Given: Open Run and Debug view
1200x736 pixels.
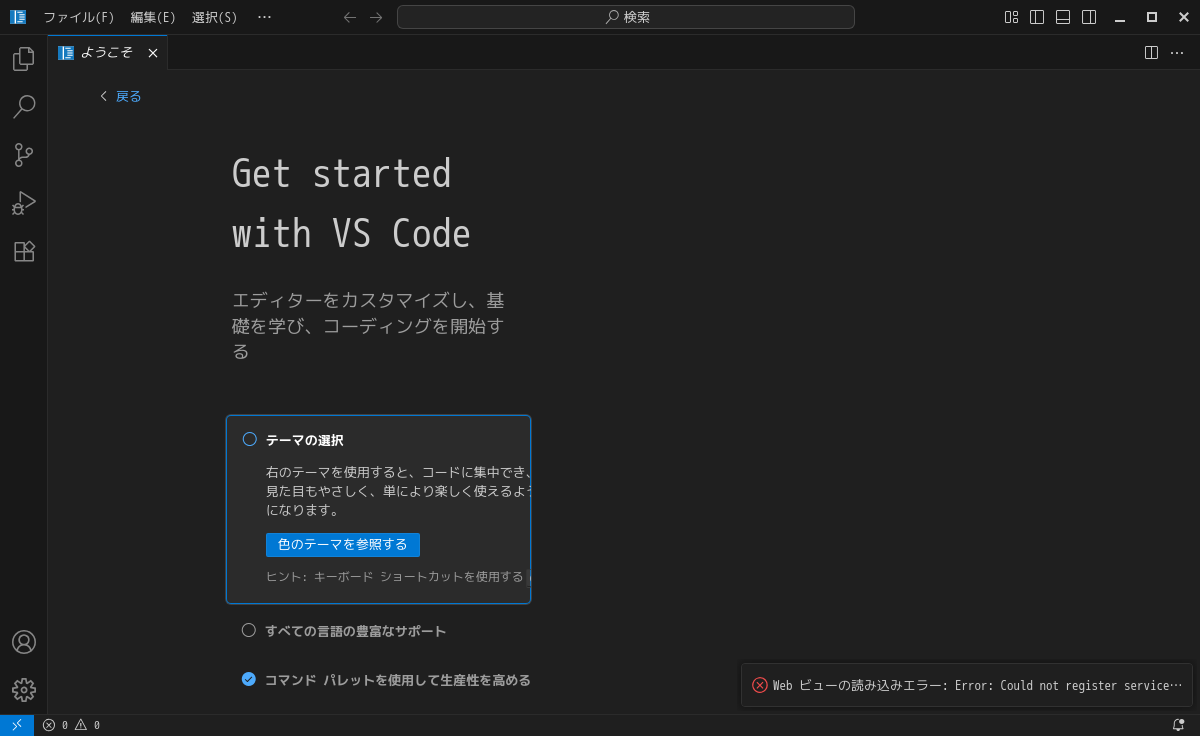Looking at the screenshot, I should click(x=24, y=203).
